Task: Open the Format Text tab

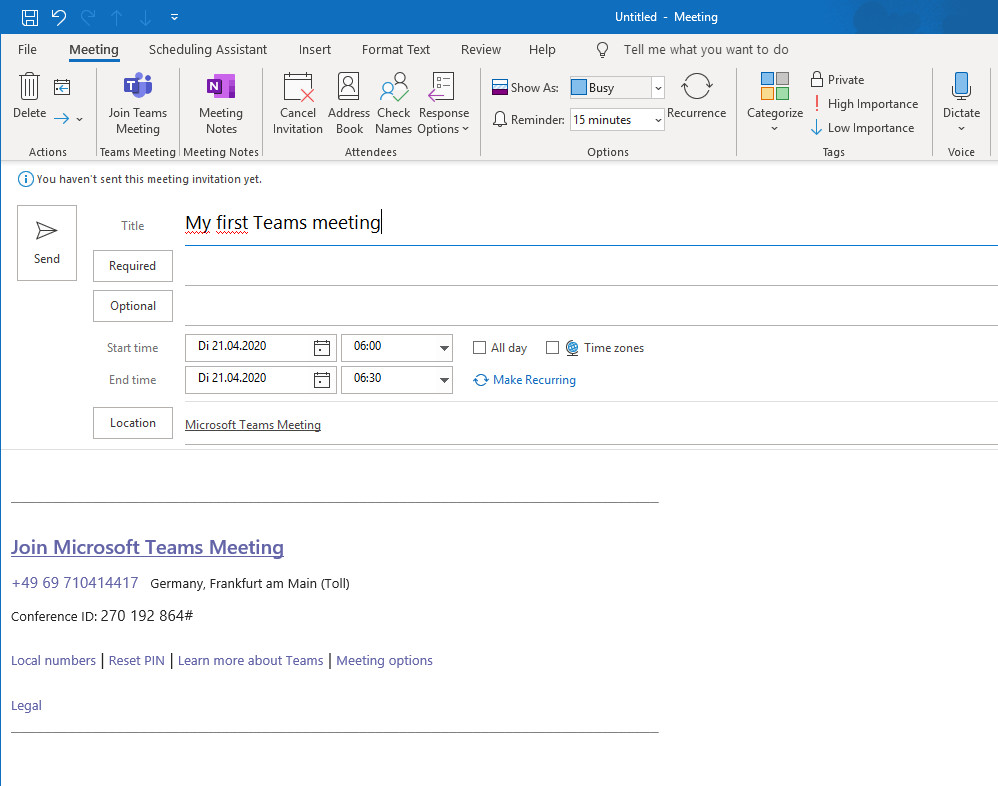Action: [x=396, y=50]
